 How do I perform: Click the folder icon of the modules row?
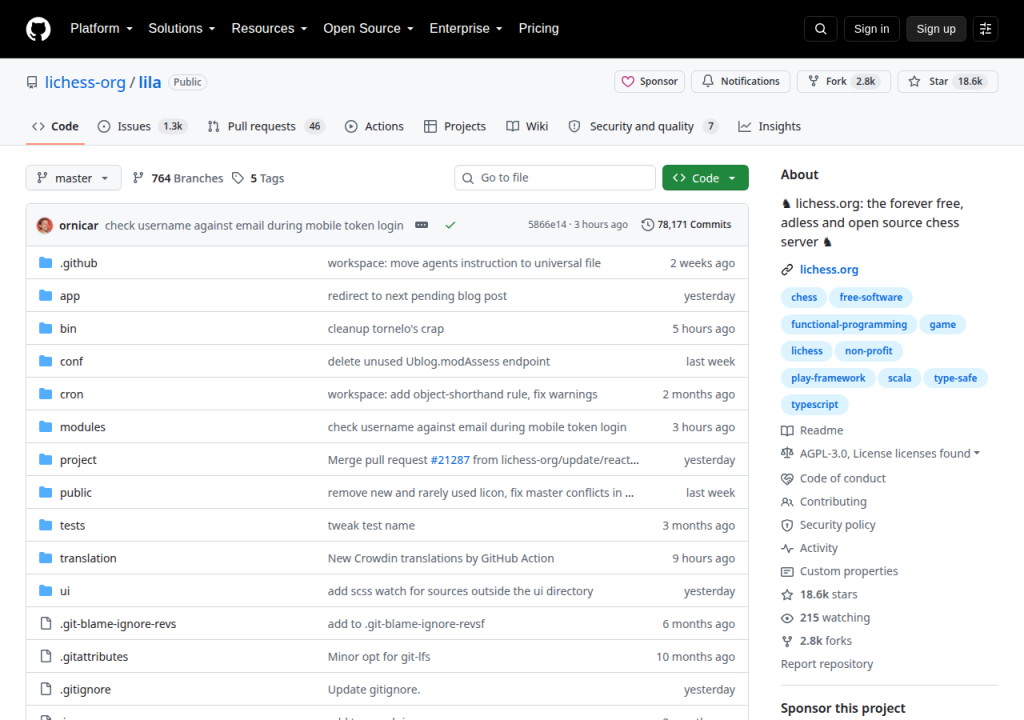click(x=45, y=427)
